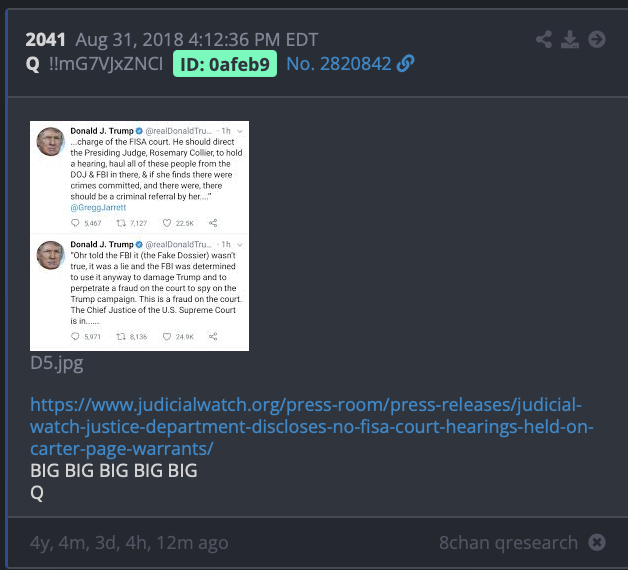Click the share icon on post 2041
Screen dimensions: 628x570
544,39
